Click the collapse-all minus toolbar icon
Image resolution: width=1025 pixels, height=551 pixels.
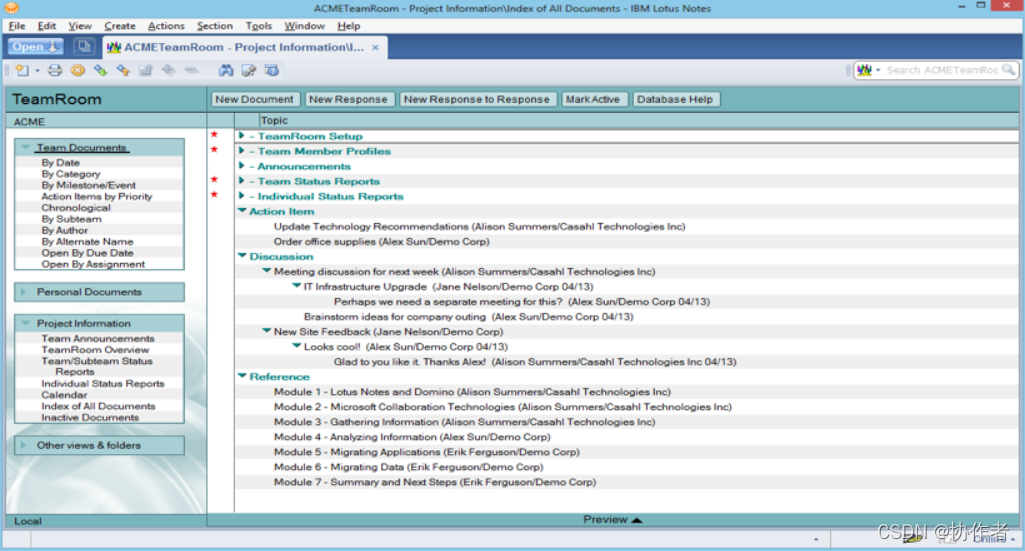pyautogui.click(x=192, y=70)
